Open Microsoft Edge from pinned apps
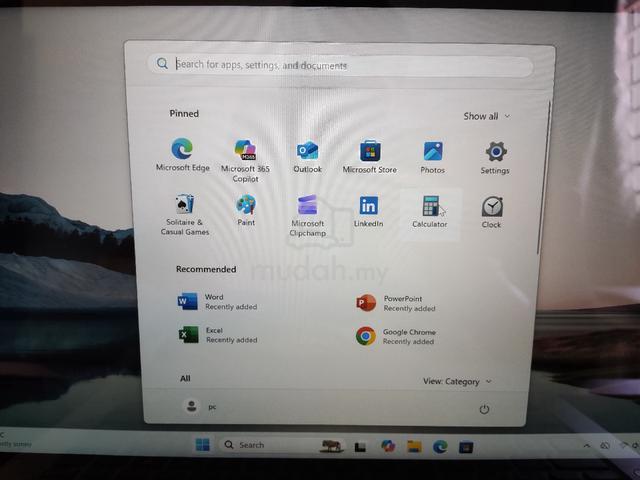 click(x=182, y=155)
